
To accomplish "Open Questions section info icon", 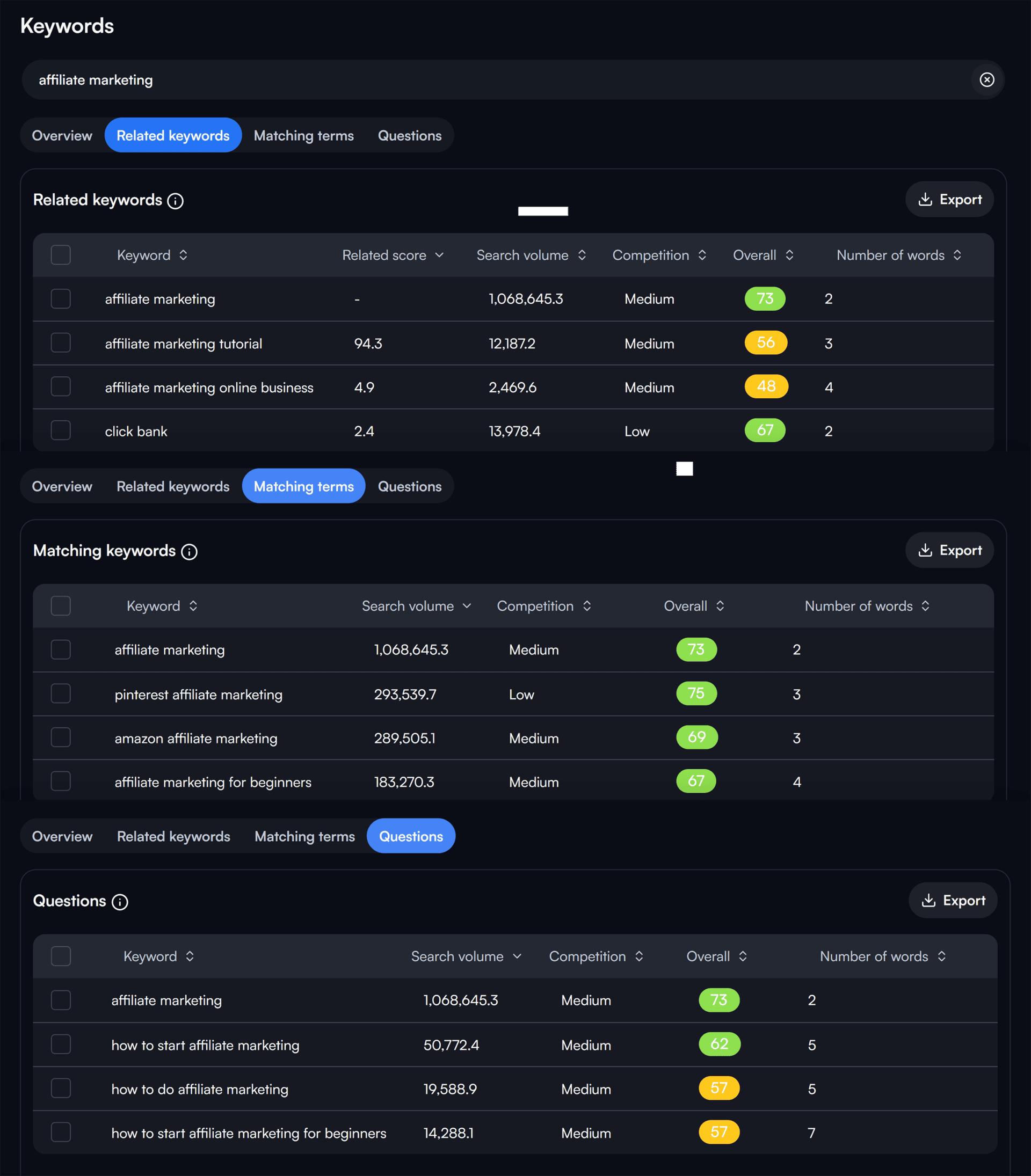I will [120, 902].
